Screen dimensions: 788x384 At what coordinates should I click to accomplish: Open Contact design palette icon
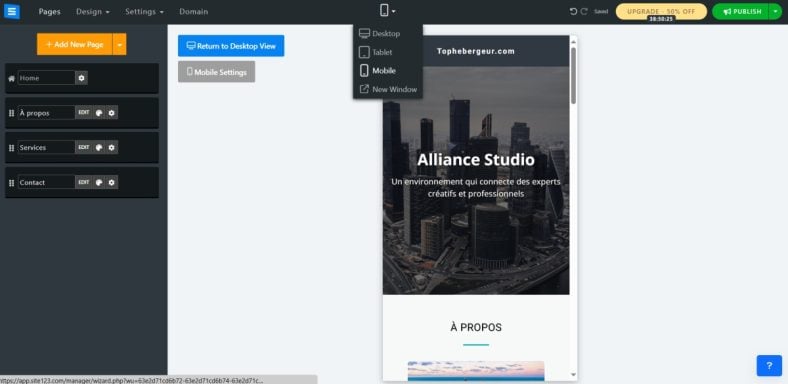coord(99,182)
